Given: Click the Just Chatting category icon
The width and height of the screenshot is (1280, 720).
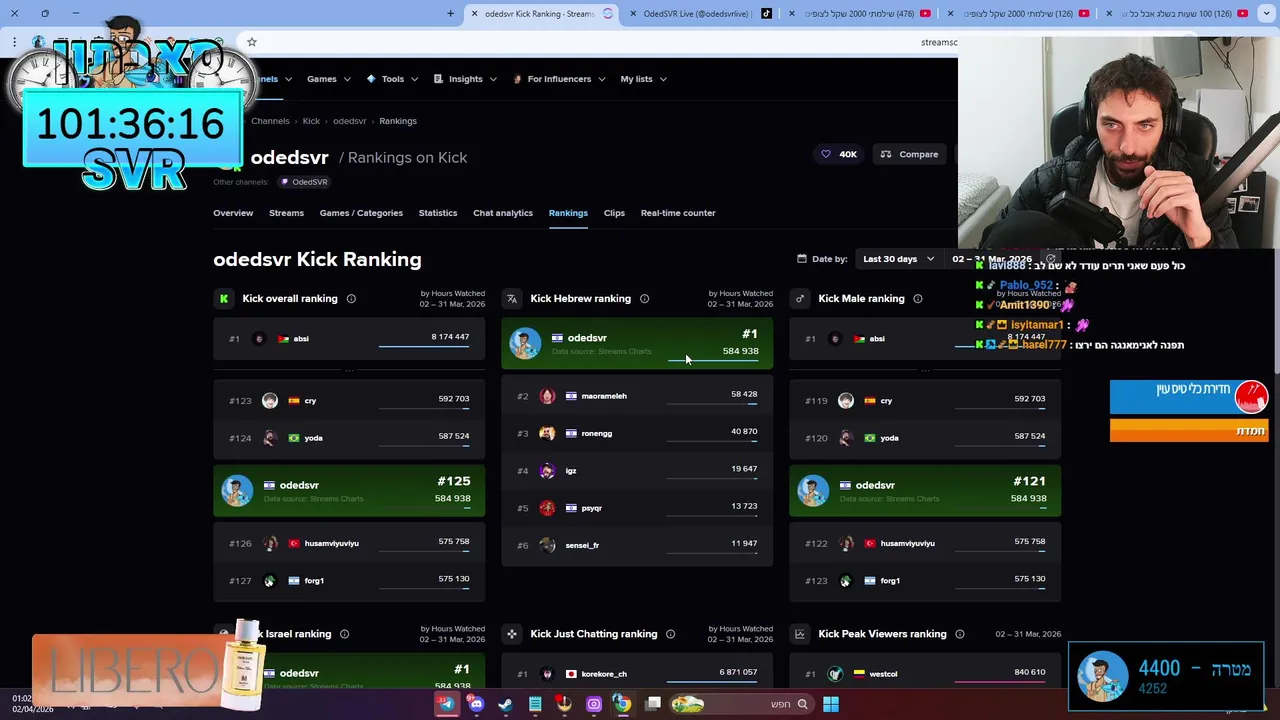Looking at the screenshot, I should pyautogui.click(x=512, y=634).
